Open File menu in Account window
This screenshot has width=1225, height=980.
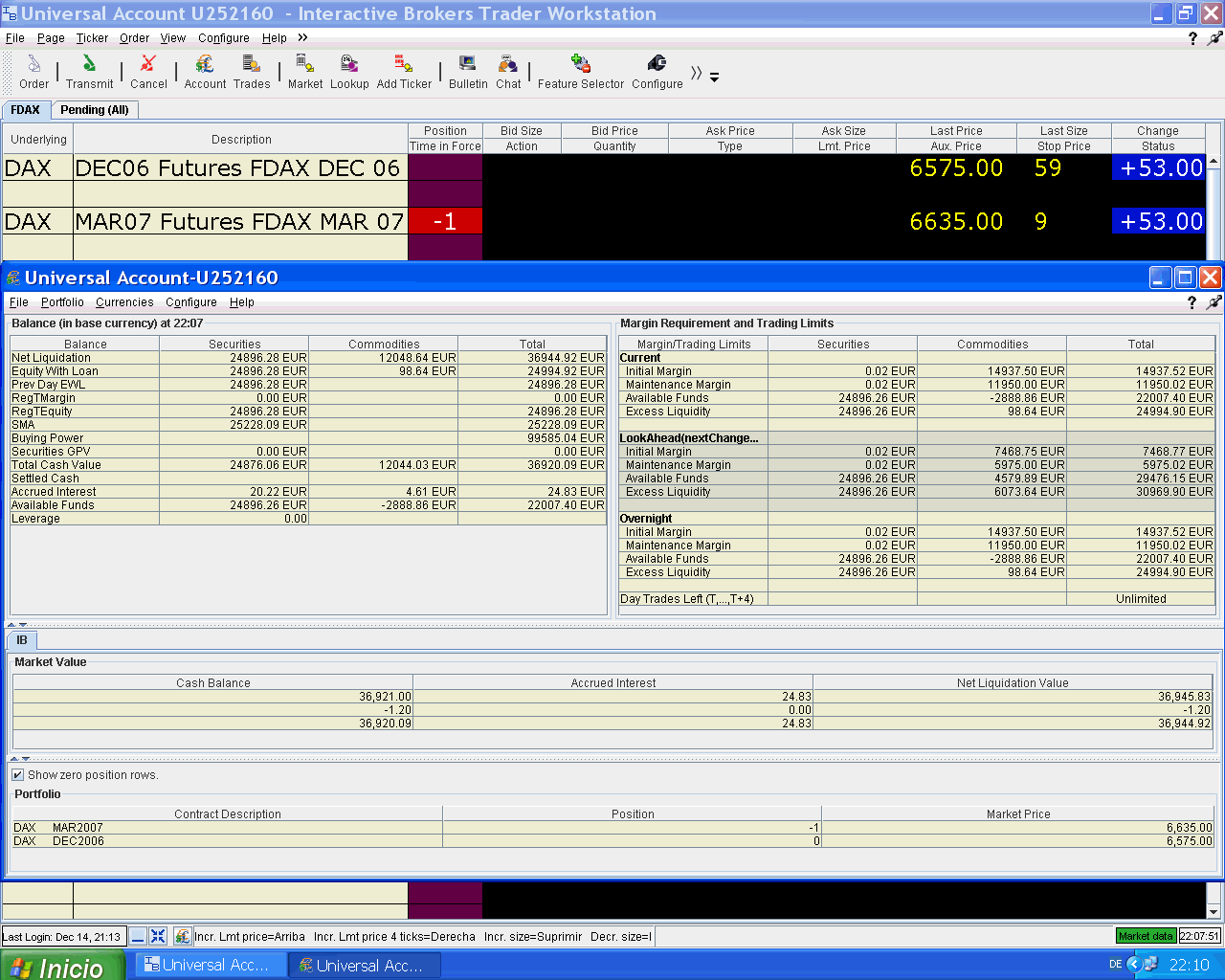19,302
